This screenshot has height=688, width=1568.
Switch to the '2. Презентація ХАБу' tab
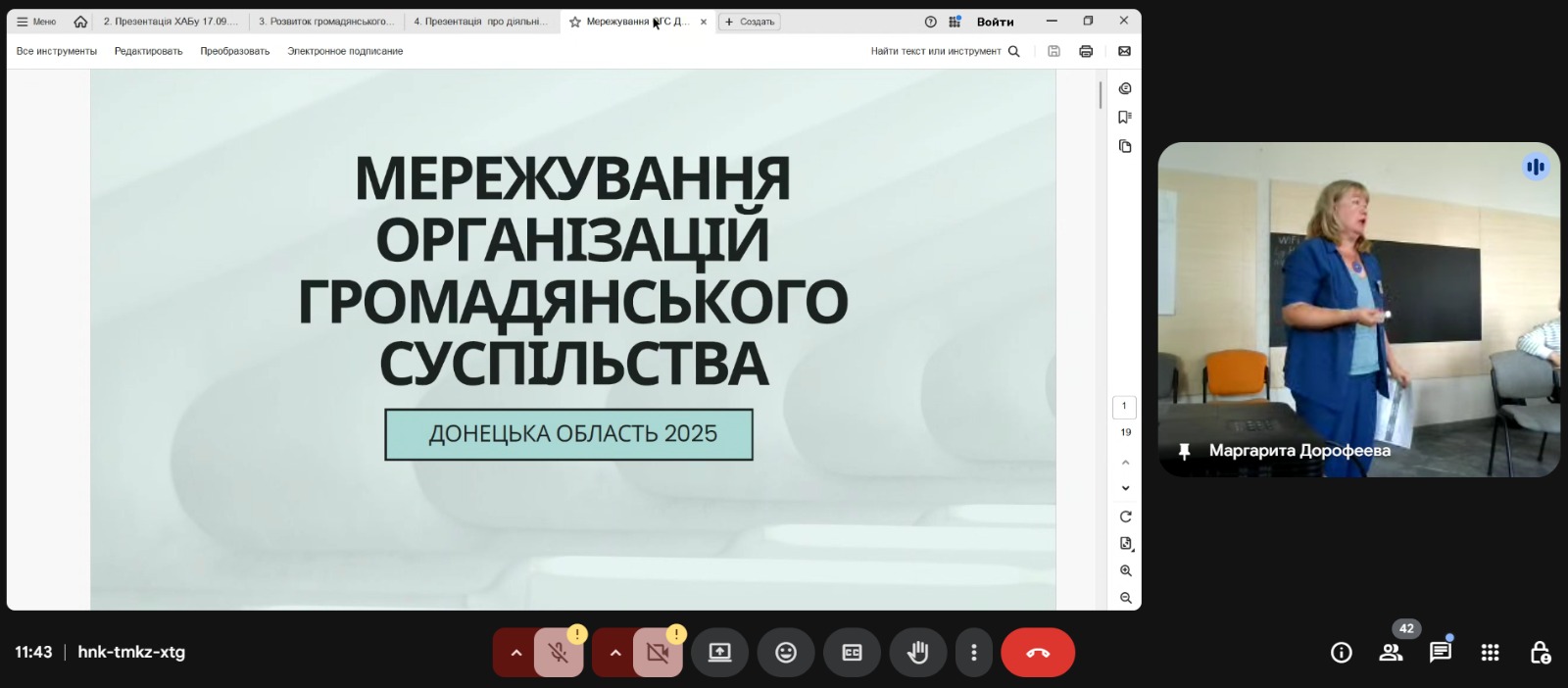tap(171, 22)
